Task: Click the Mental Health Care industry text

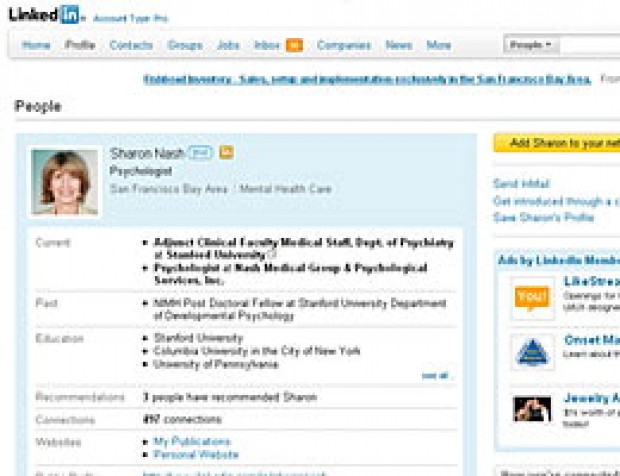Action: tap(285, 189)
